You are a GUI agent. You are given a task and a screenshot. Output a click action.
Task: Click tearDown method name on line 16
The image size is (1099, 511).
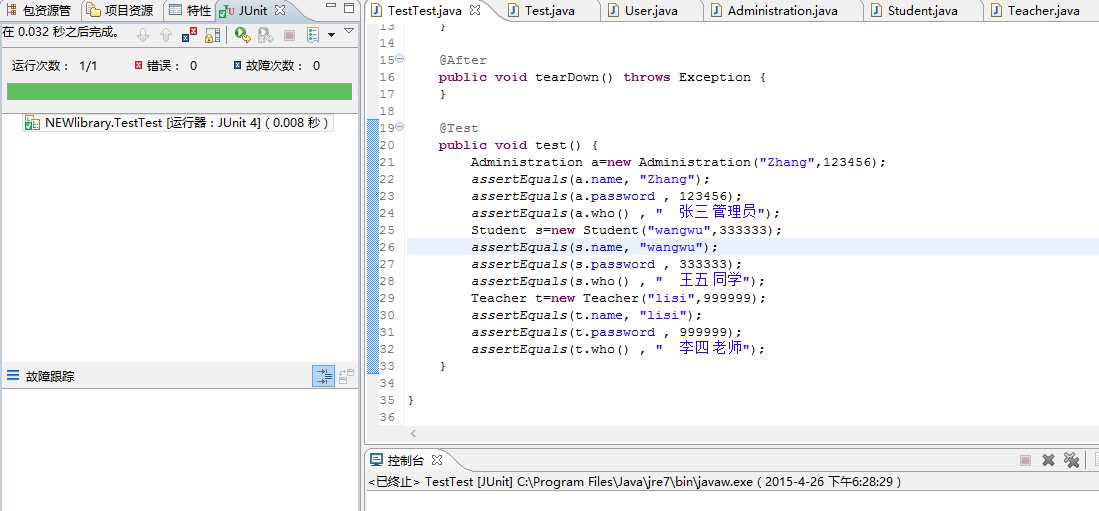click(x=567, y=77)
